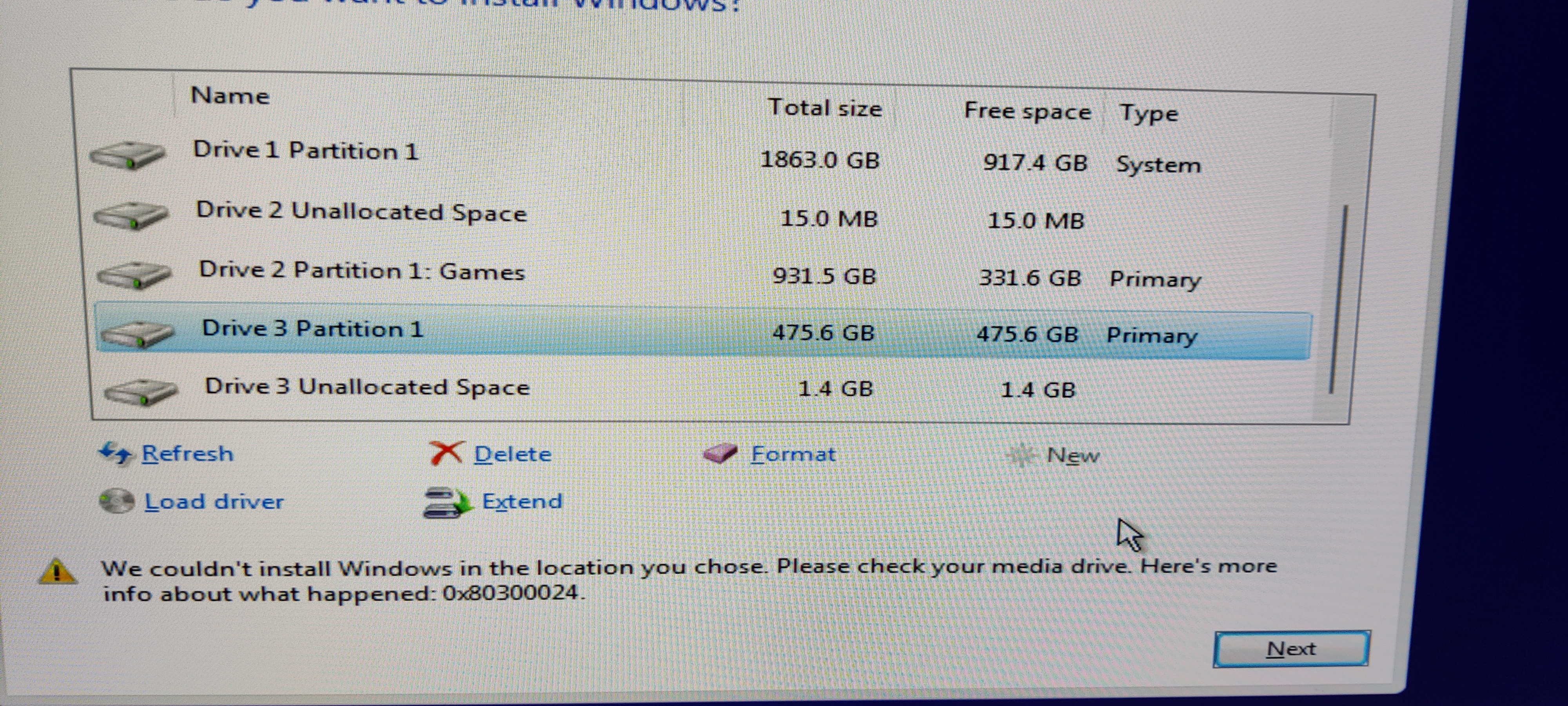Click the Extend drive arrow icon
1568x706 pixels.
[447, 502]
